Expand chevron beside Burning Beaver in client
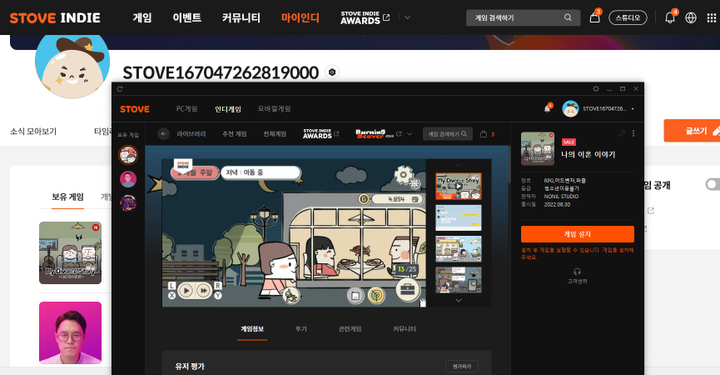 tap(410, 134)
